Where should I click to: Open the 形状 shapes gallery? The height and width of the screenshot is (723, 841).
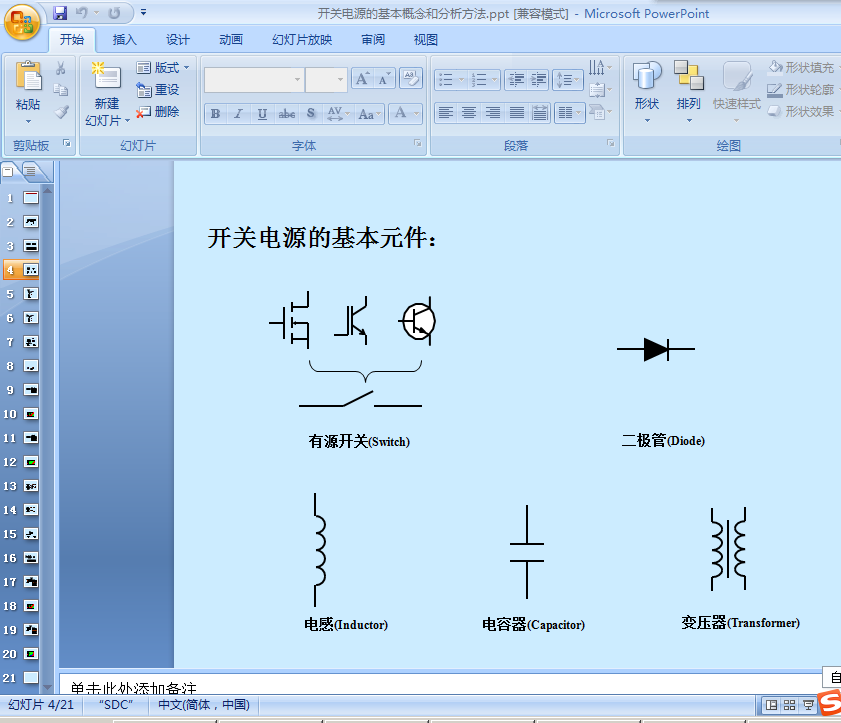647,92
